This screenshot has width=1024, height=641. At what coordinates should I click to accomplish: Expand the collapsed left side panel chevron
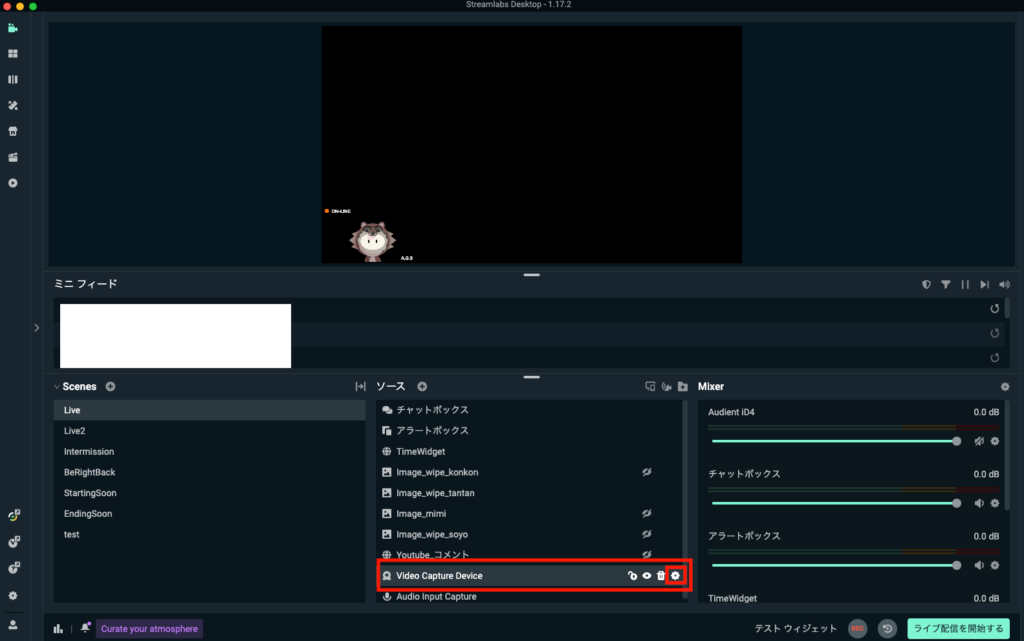click(36, 327)
